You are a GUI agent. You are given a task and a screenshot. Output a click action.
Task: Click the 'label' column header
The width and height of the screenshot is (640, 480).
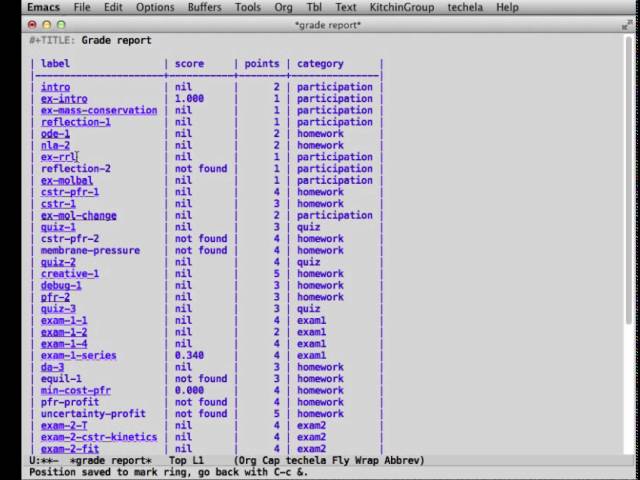(x=55, y=64)
